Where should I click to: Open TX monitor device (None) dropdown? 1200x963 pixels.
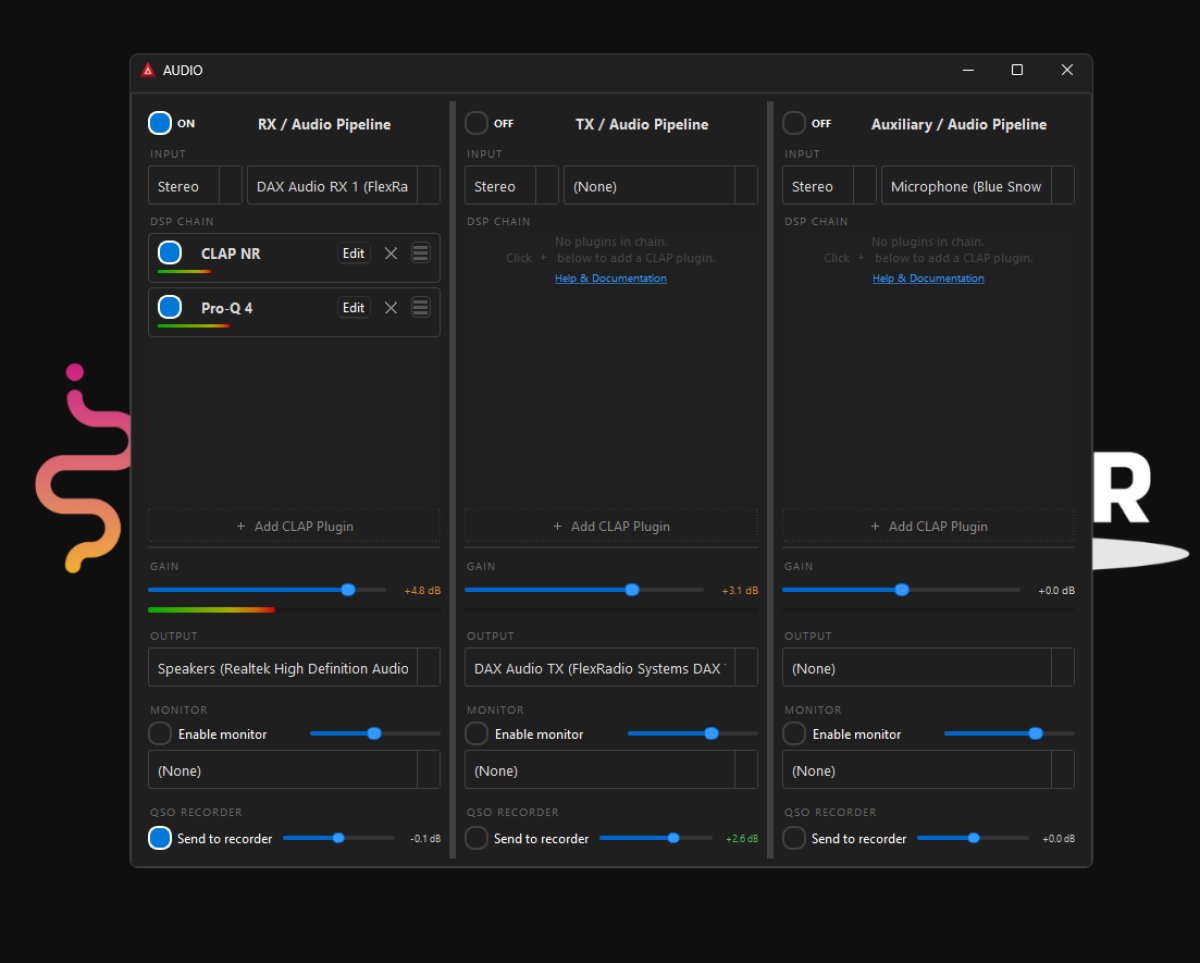coord(611,770)
